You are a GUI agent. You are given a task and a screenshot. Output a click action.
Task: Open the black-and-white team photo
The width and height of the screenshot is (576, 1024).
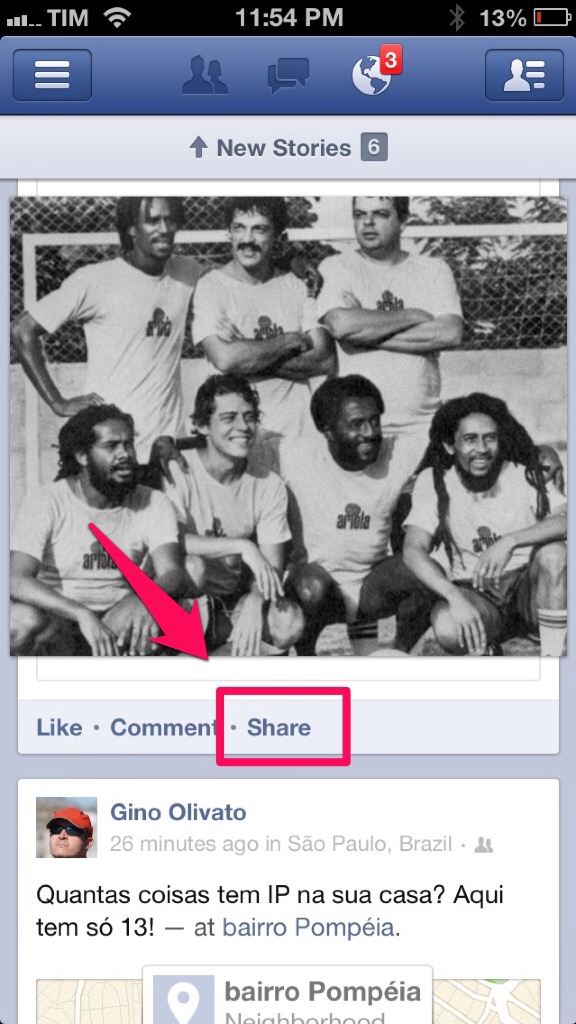click(288, 426)
